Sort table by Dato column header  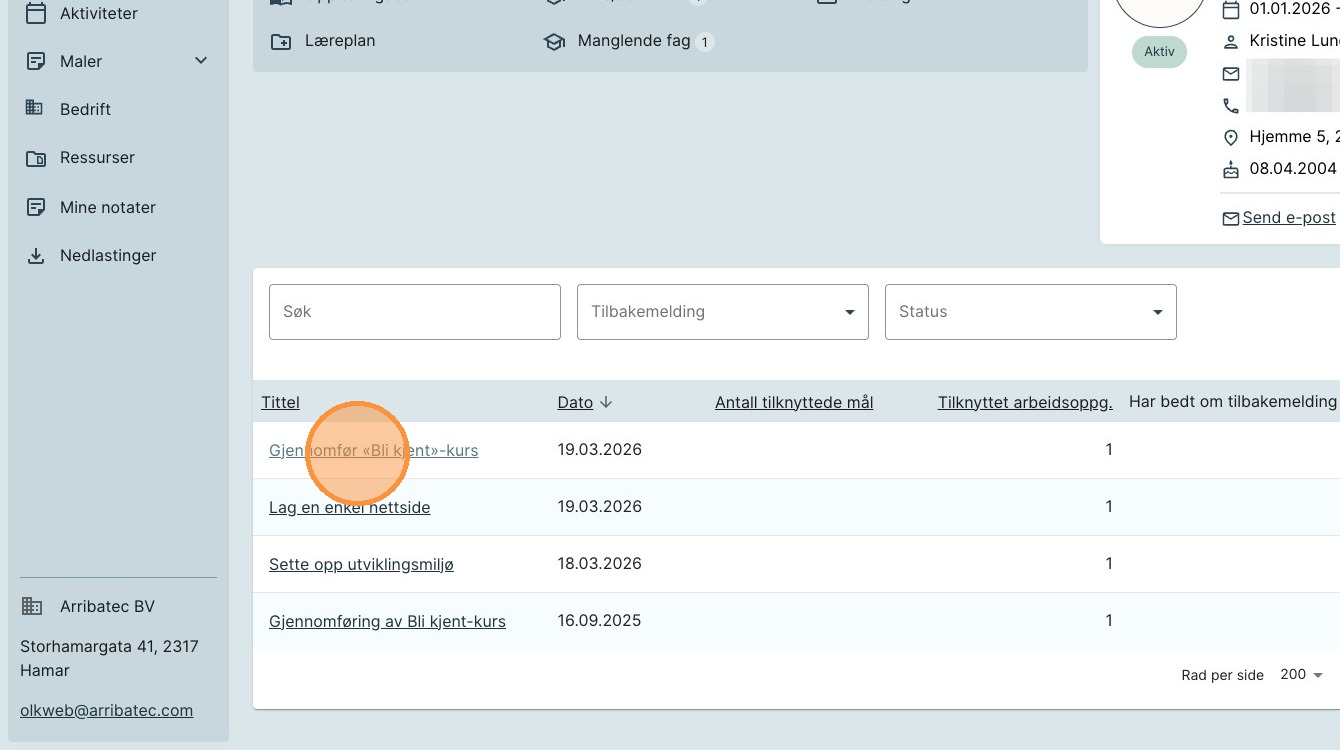click(575, 402)
